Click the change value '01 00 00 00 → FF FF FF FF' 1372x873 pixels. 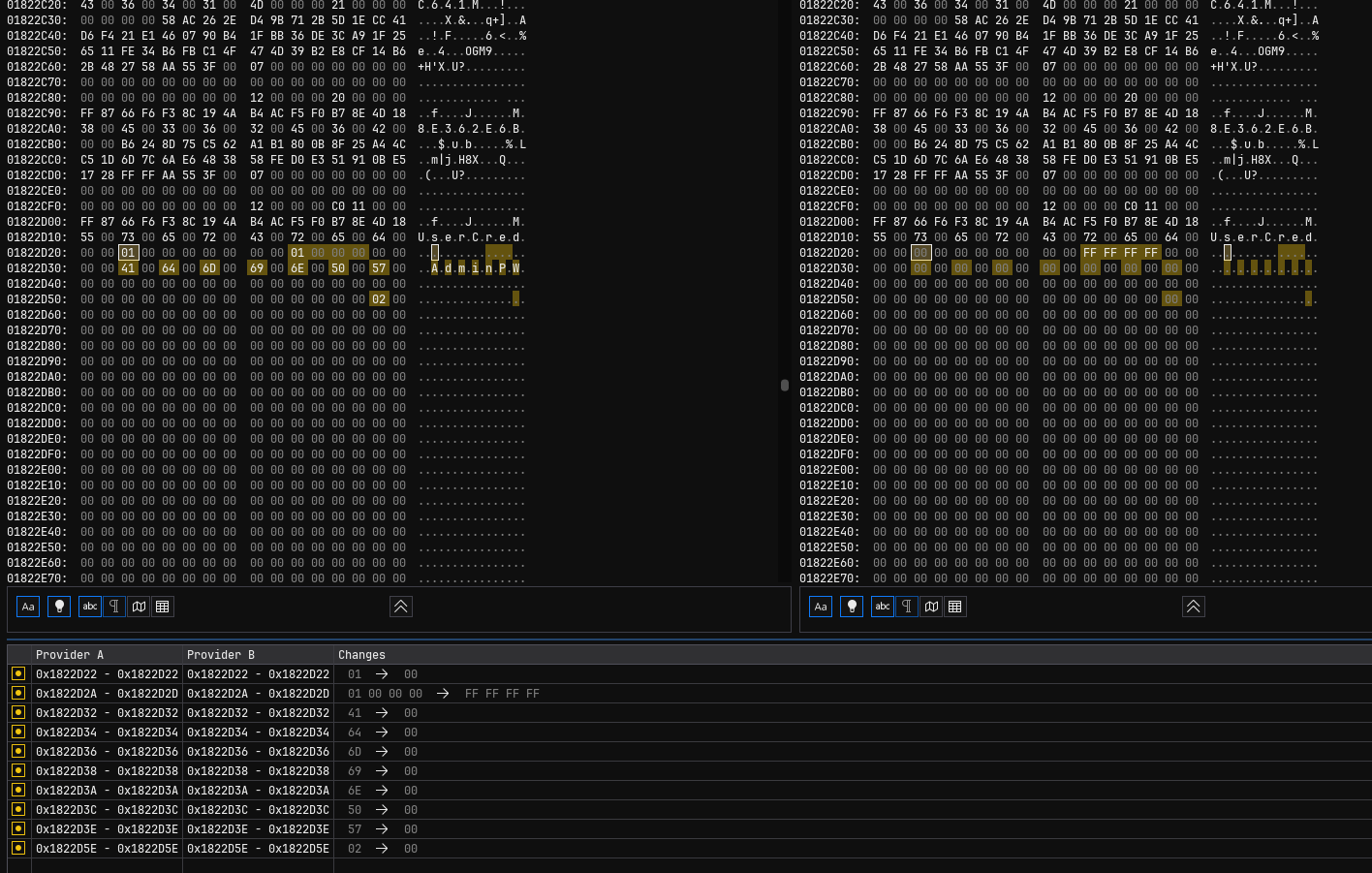(444, 694)
